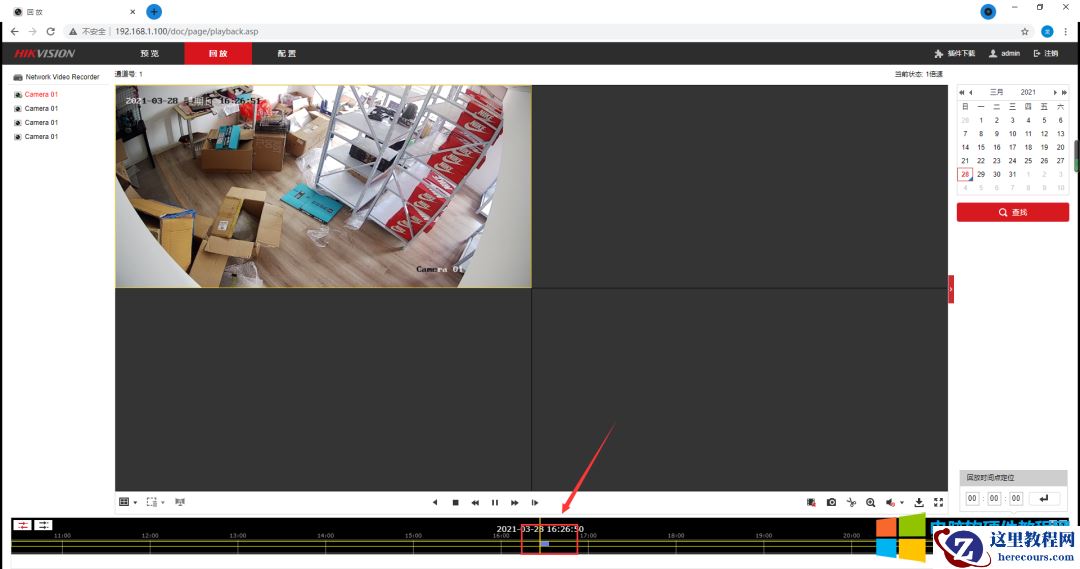Go to next month in calendar
This screenshot has width=1080, height=569.
(1055, 92)
